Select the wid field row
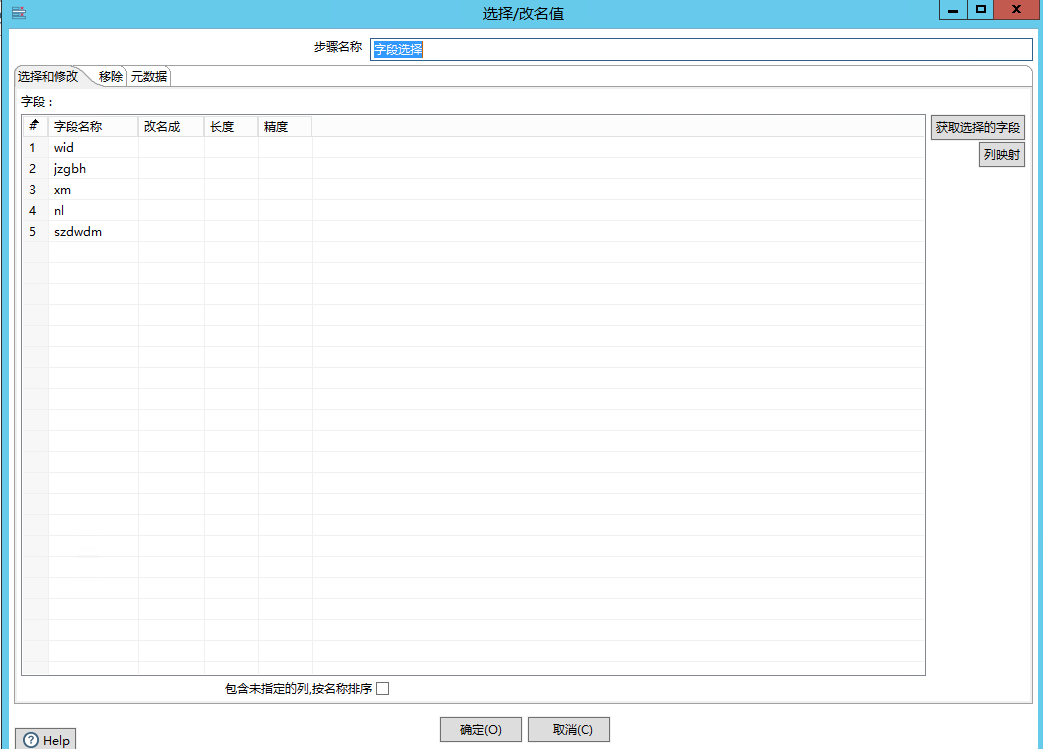 pos(473,148)
